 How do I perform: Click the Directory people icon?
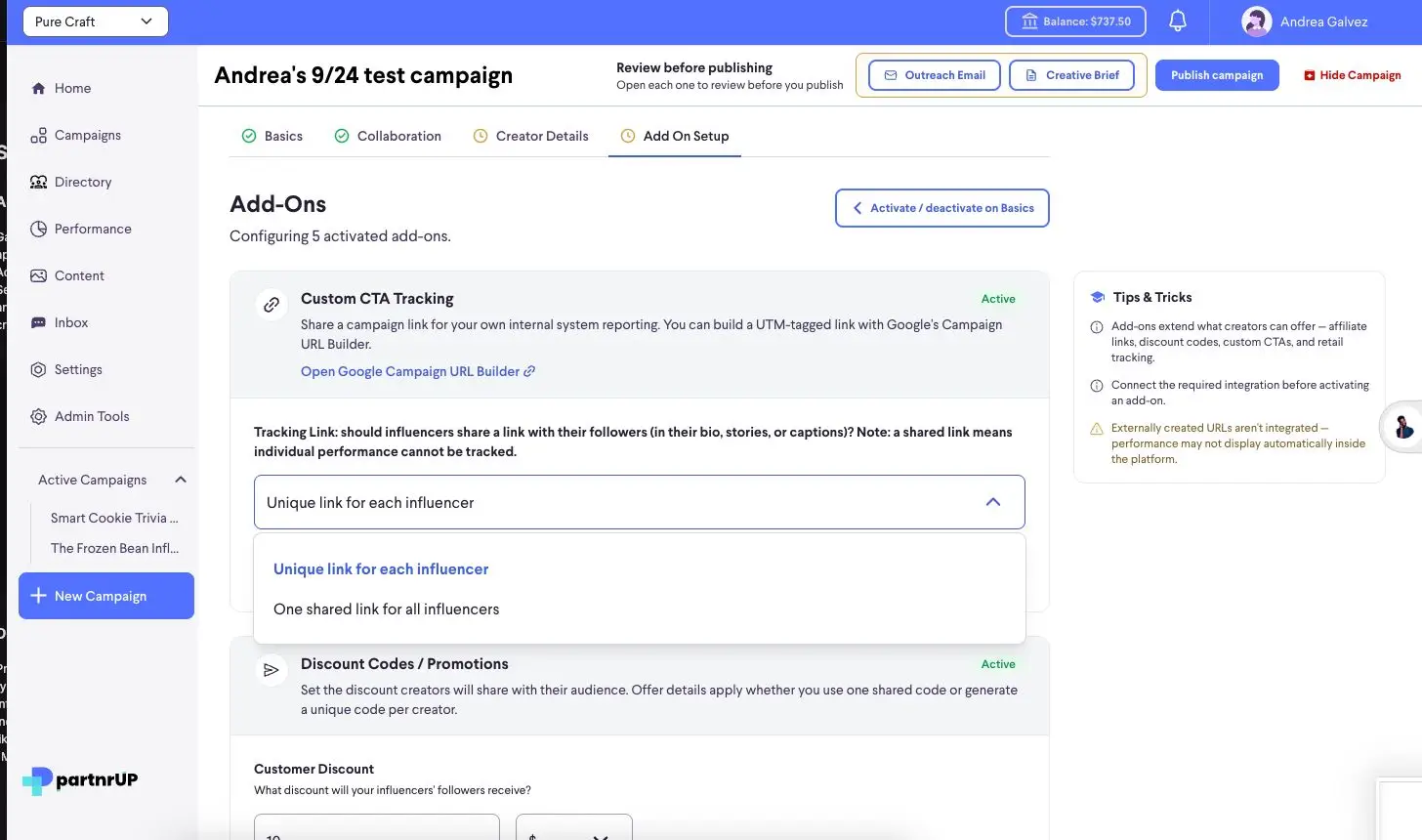38,182
